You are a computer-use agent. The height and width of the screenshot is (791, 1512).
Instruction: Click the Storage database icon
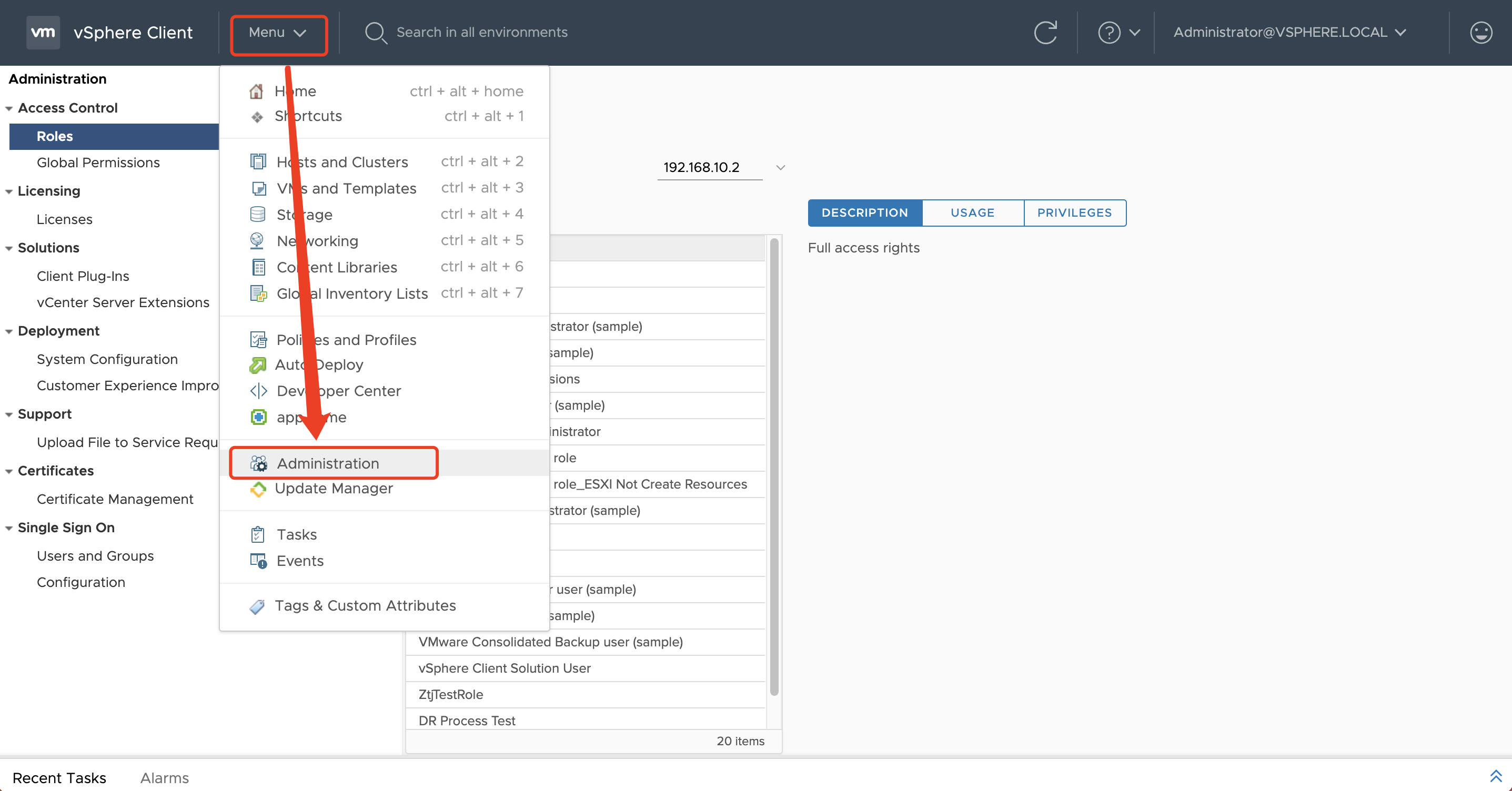pyautogui.click(x=258, y=214)
